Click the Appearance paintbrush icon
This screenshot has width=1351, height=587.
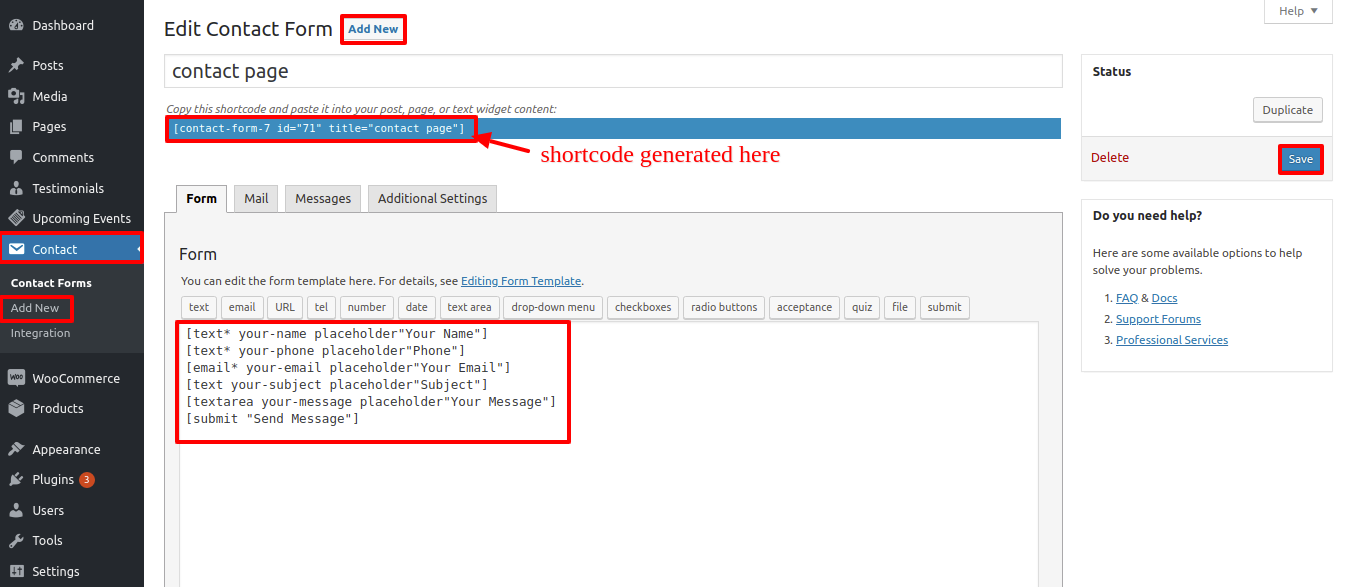pos(16,449)
